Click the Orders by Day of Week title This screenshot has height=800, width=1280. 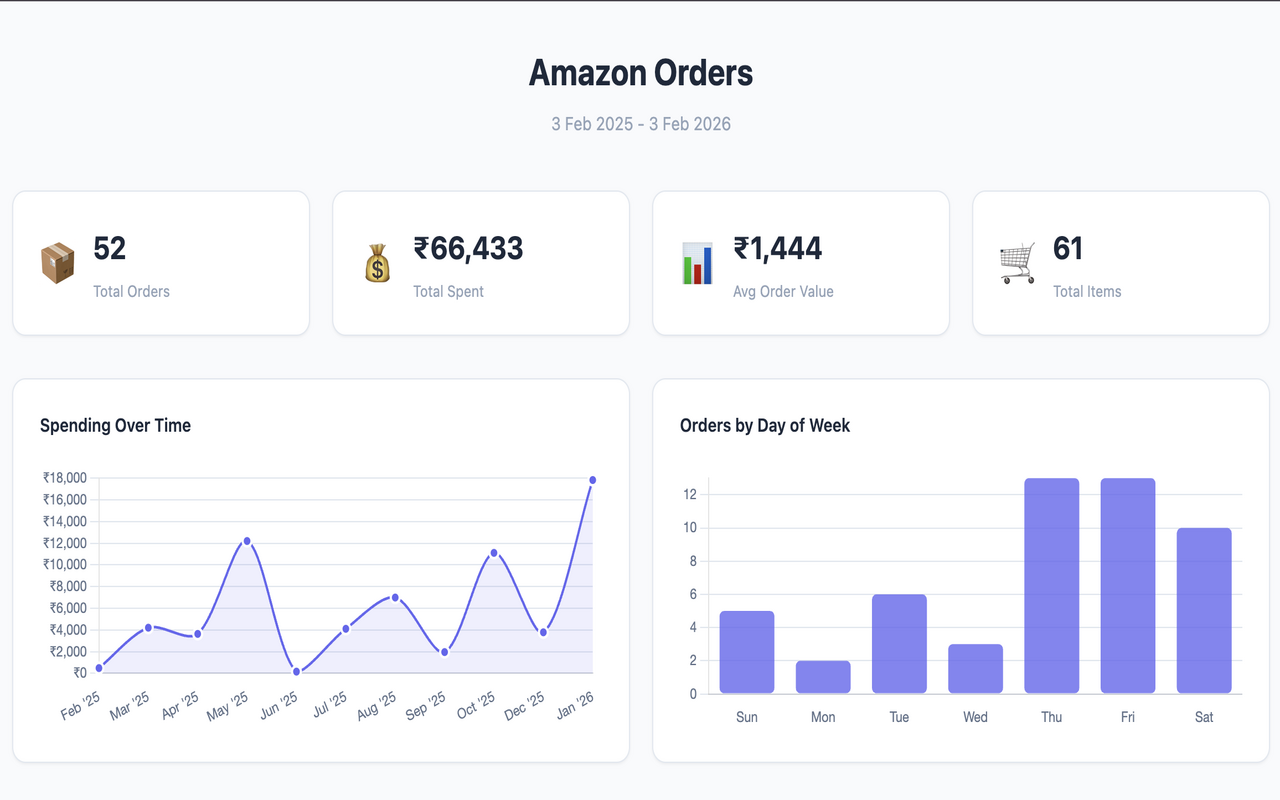(x=764, y=425)
